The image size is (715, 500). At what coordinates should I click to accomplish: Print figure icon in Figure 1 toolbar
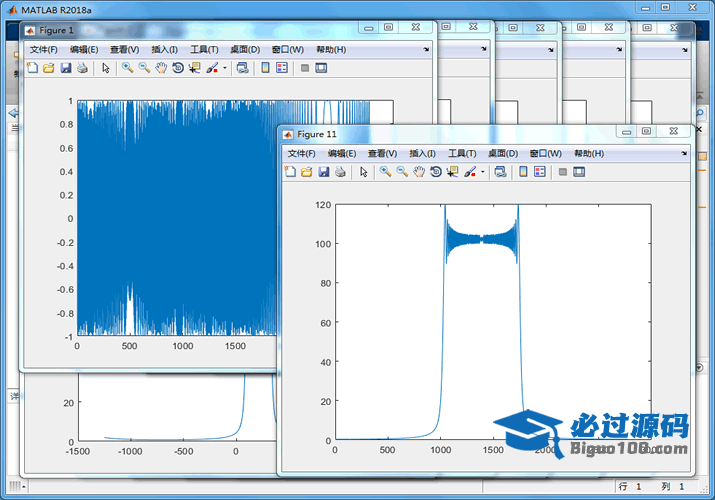pyautogui.click(x=82, y=68)
